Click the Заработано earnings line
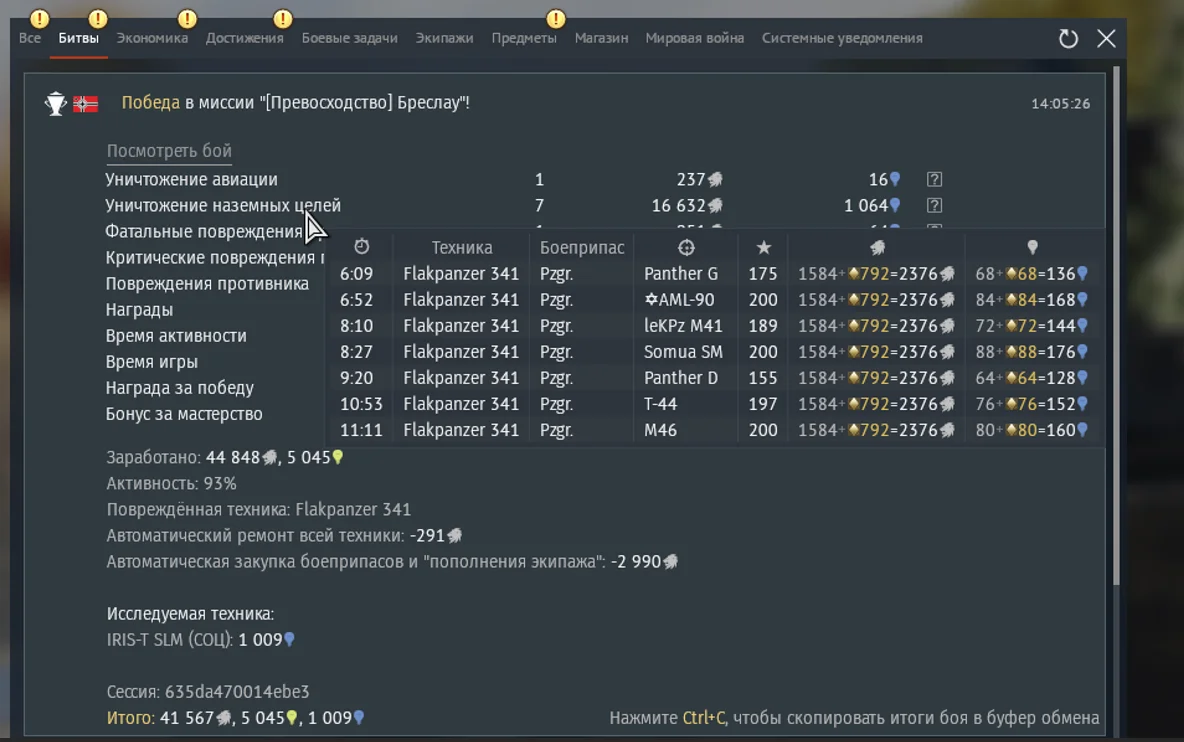This screenshot has width=1184, height=742. (x=225, y=457)
